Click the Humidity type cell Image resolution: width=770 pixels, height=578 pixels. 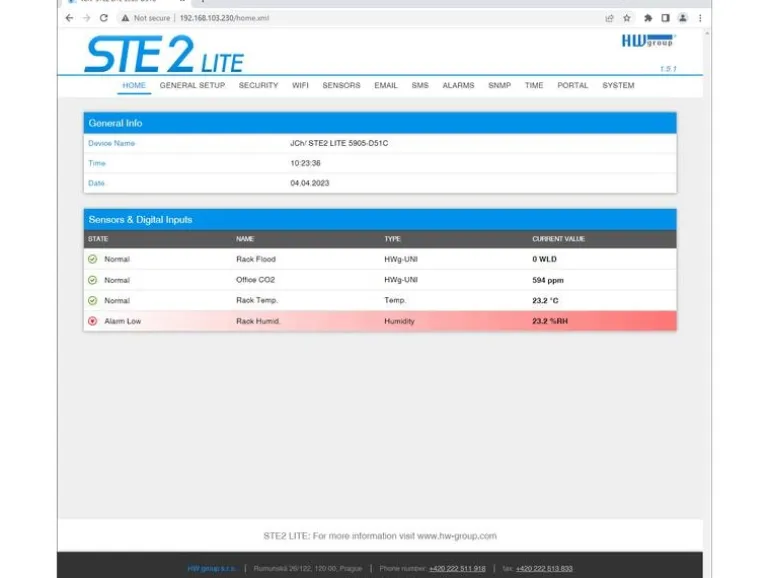point(399,321)
